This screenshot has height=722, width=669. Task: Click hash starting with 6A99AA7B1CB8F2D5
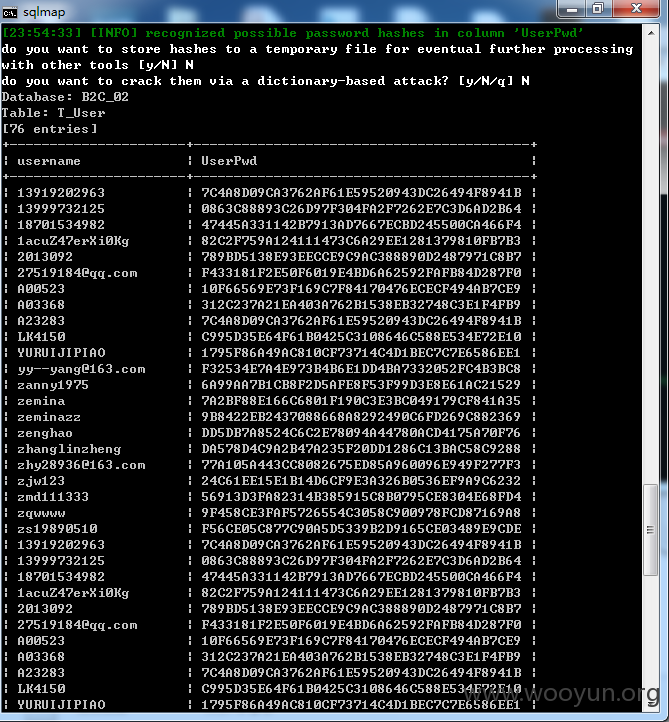coord(361,385)
